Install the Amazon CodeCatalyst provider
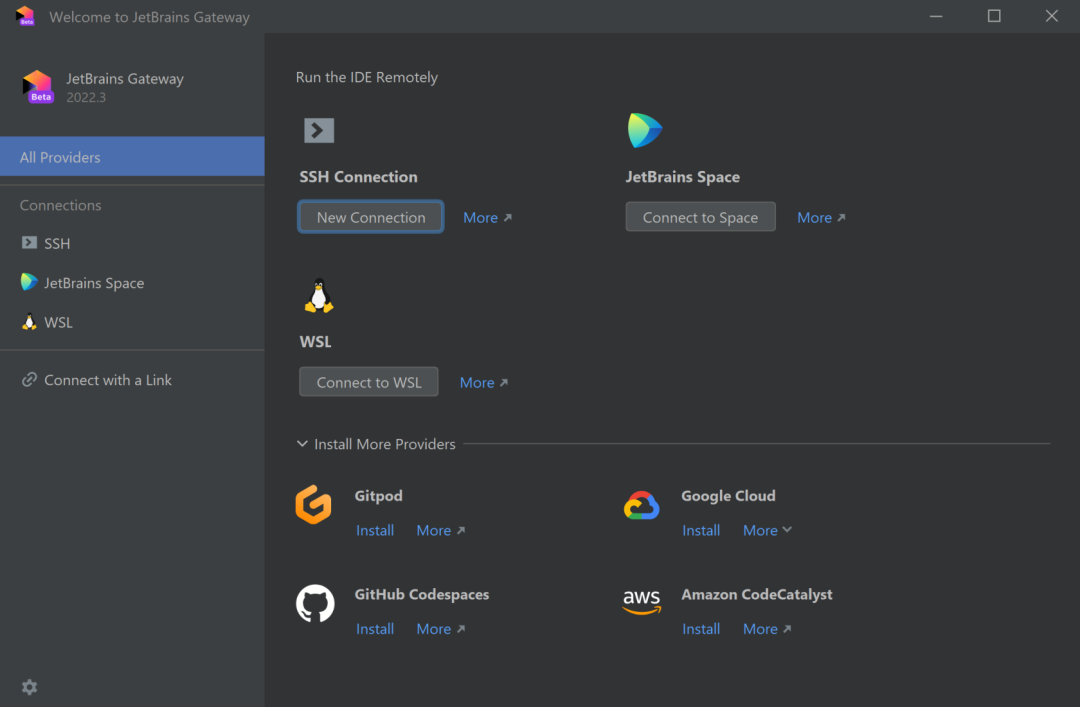 pyautogui.click(x=701, y=628)
